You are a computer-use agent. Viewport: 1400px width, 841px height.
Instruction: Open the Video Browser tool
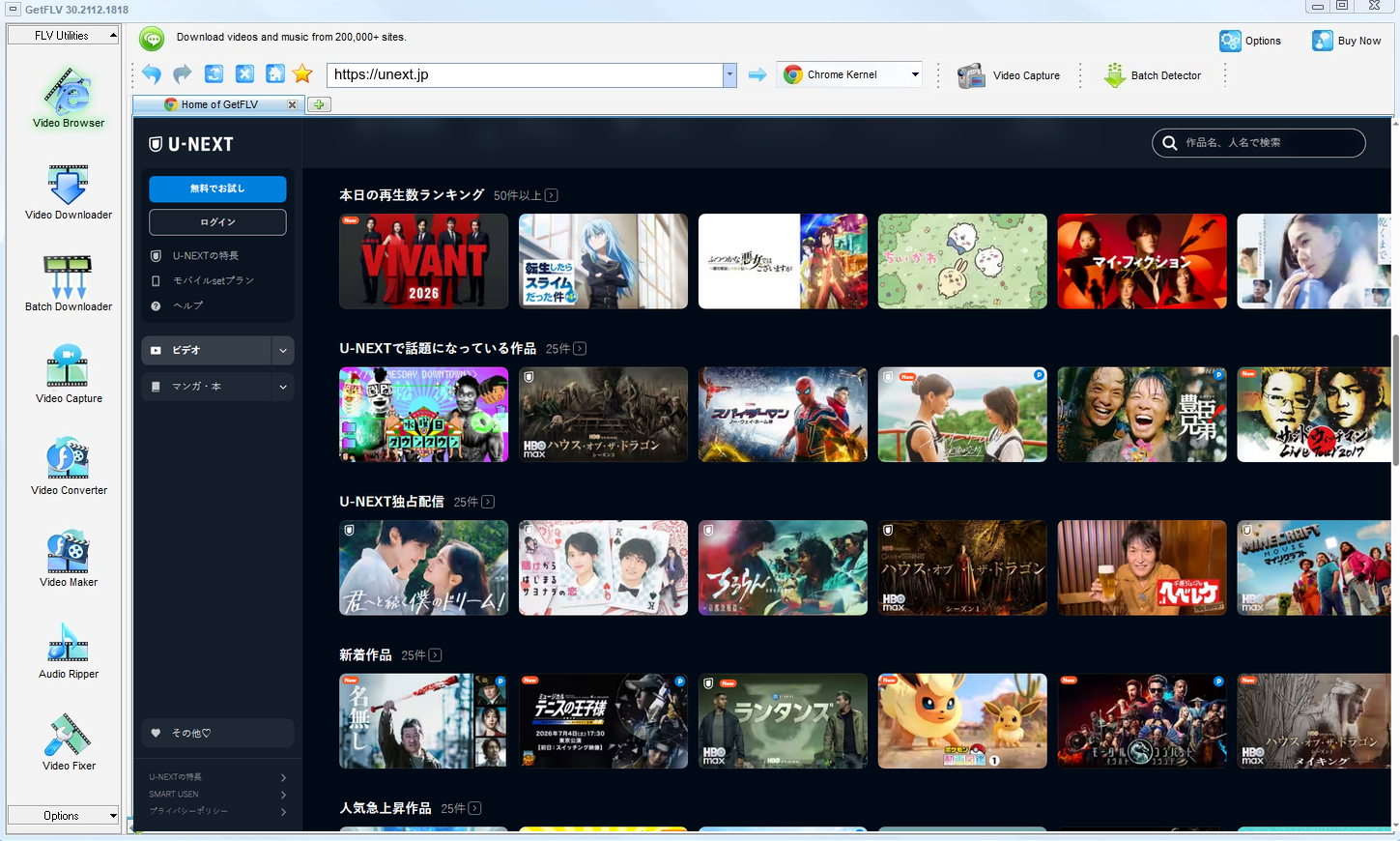[x=68, y=97]
